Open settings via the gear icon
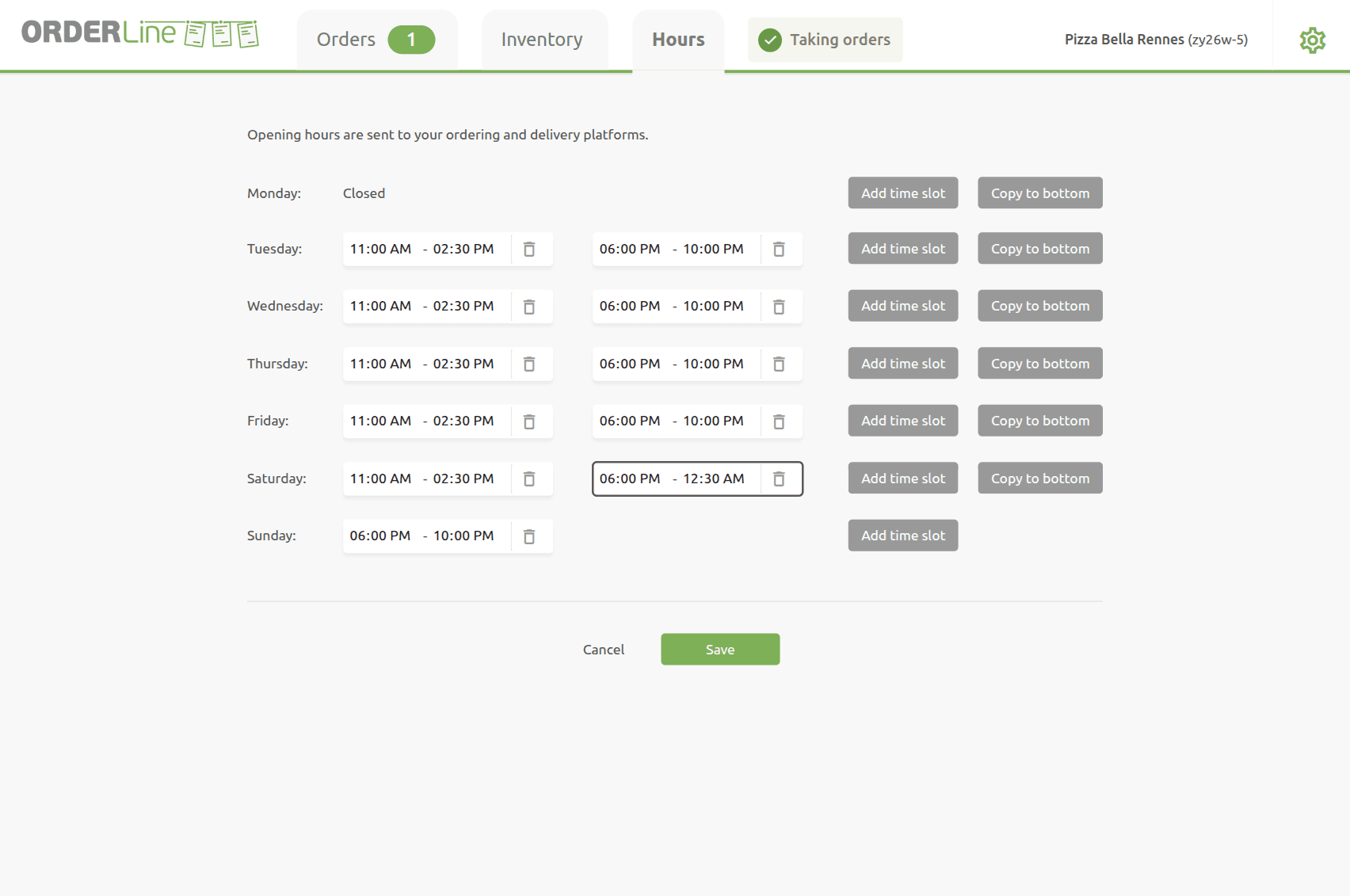Image resolution: width=1350 pixels, height=896 pixels. [x=1312, y=40]
